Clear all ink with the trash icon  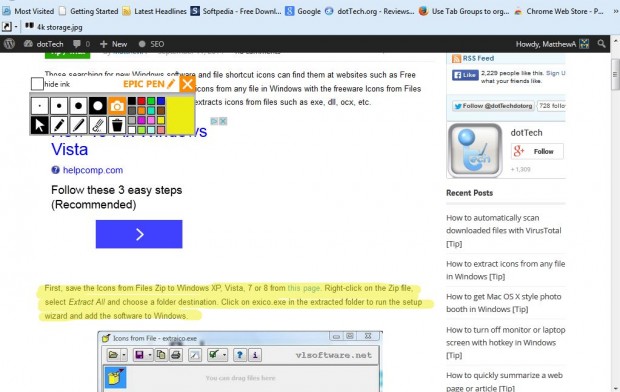(117, 125)
